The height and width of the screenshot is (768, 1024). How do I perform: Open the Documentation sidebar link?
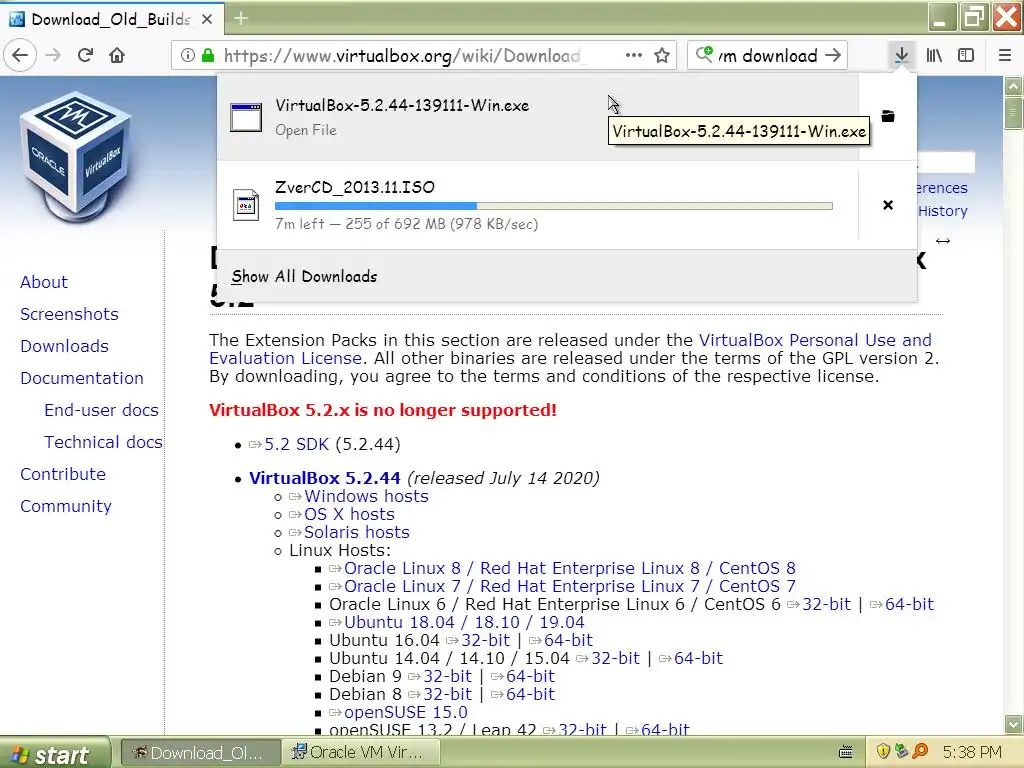82,378
